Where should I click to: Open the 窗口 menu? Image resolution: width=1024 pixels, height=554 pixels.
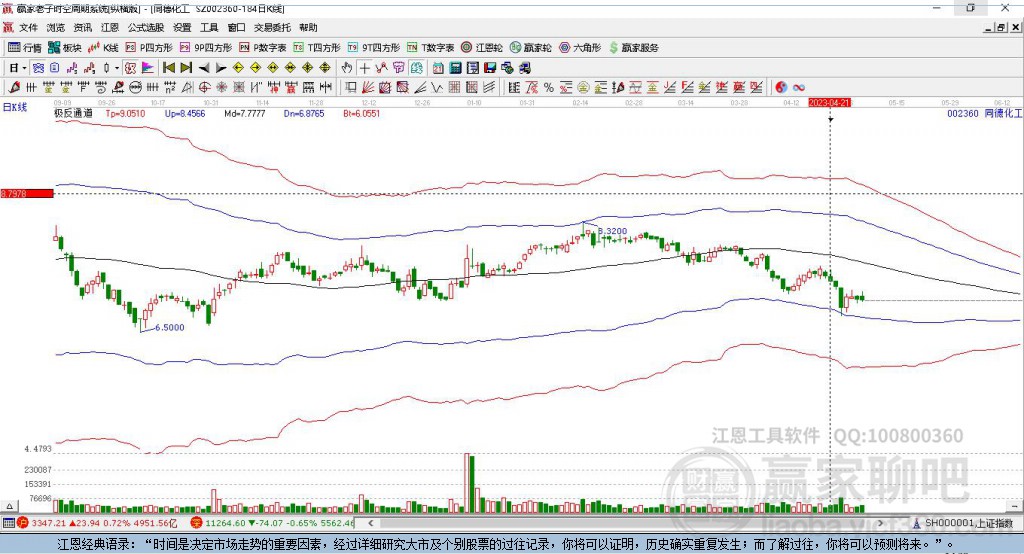[236, 27]
